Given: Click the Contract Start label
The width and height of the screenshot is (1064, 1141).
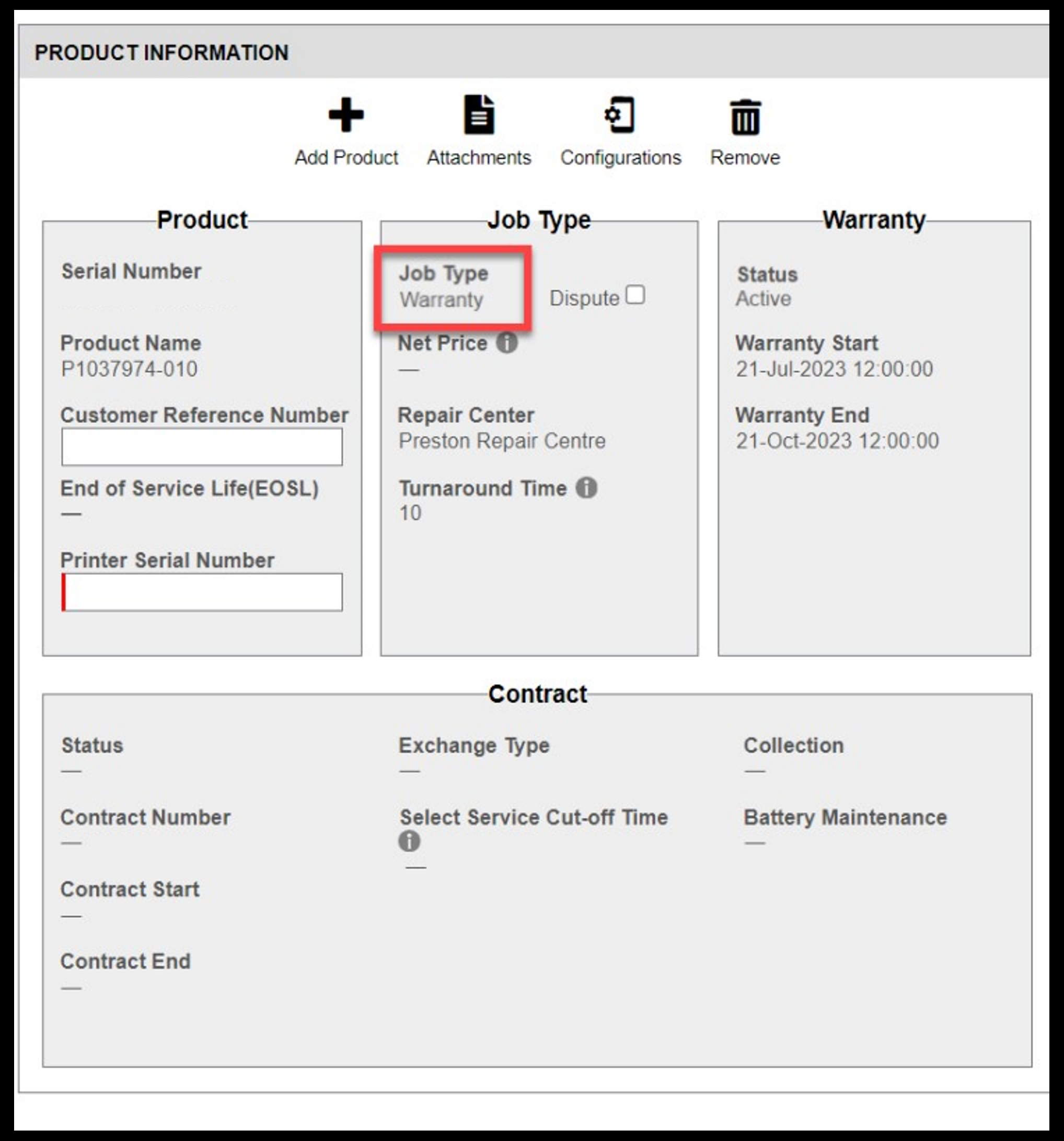Looking at the screenshot, I should [x=130, y=889].
